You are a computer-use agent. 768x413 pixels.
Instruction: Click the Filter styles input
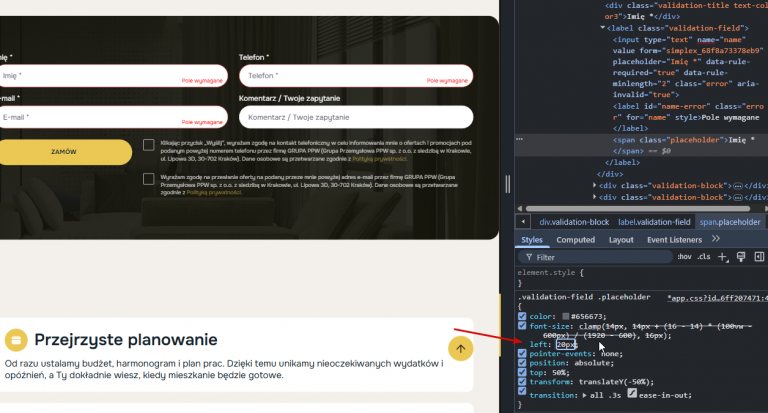coord(595,257)
